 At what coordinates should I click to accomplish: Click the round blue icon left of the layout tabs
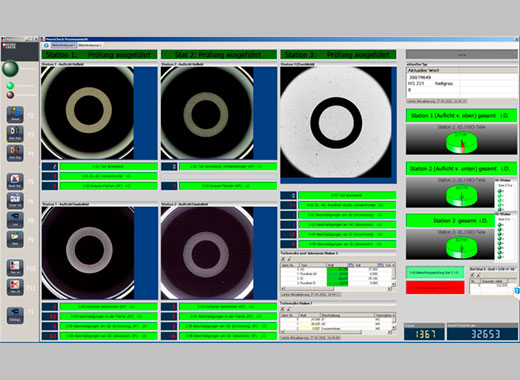[x=46, y=45]
